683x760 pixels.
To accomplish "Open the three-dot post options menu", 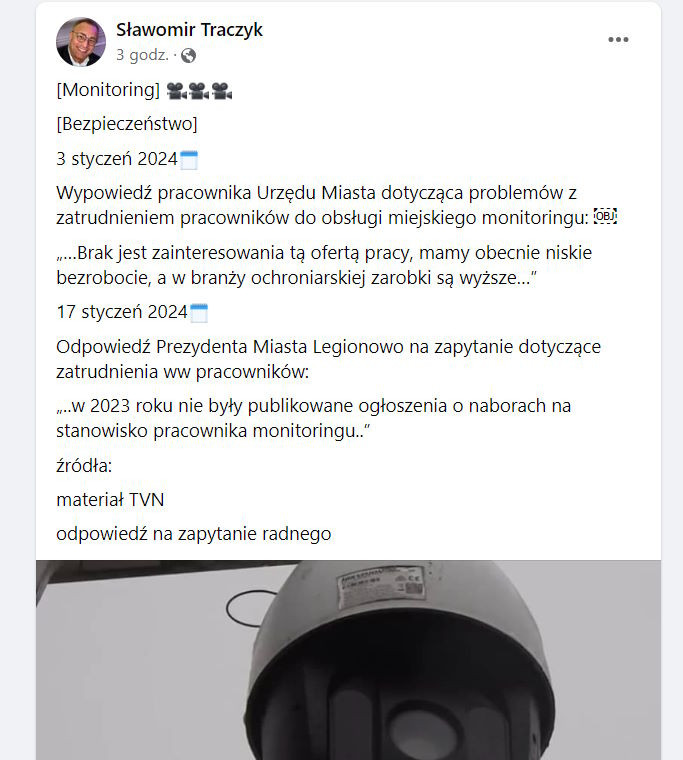I will tap(618, 40).
